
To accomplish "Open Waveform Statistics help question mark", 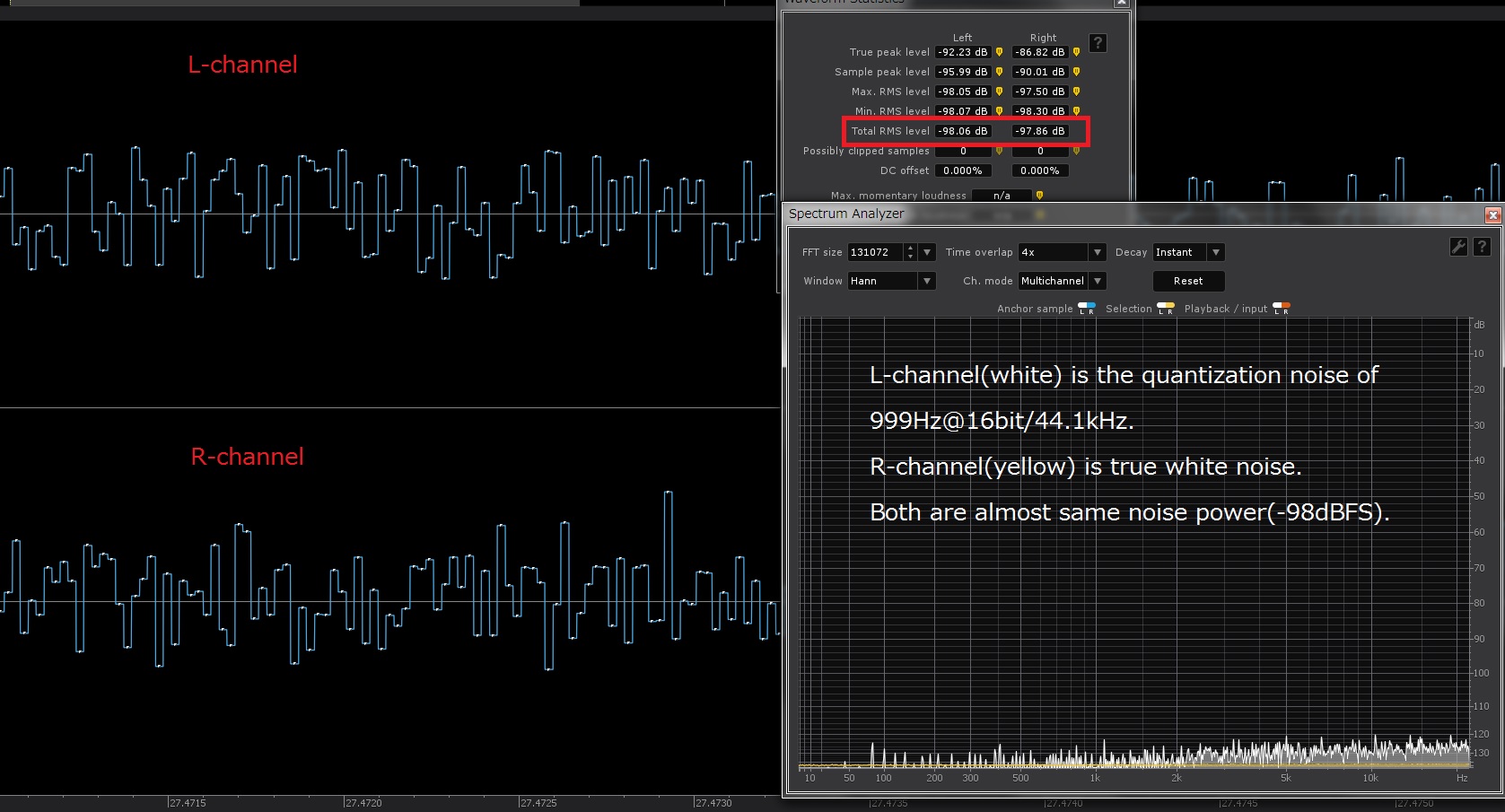I will tap(1098, 43).
